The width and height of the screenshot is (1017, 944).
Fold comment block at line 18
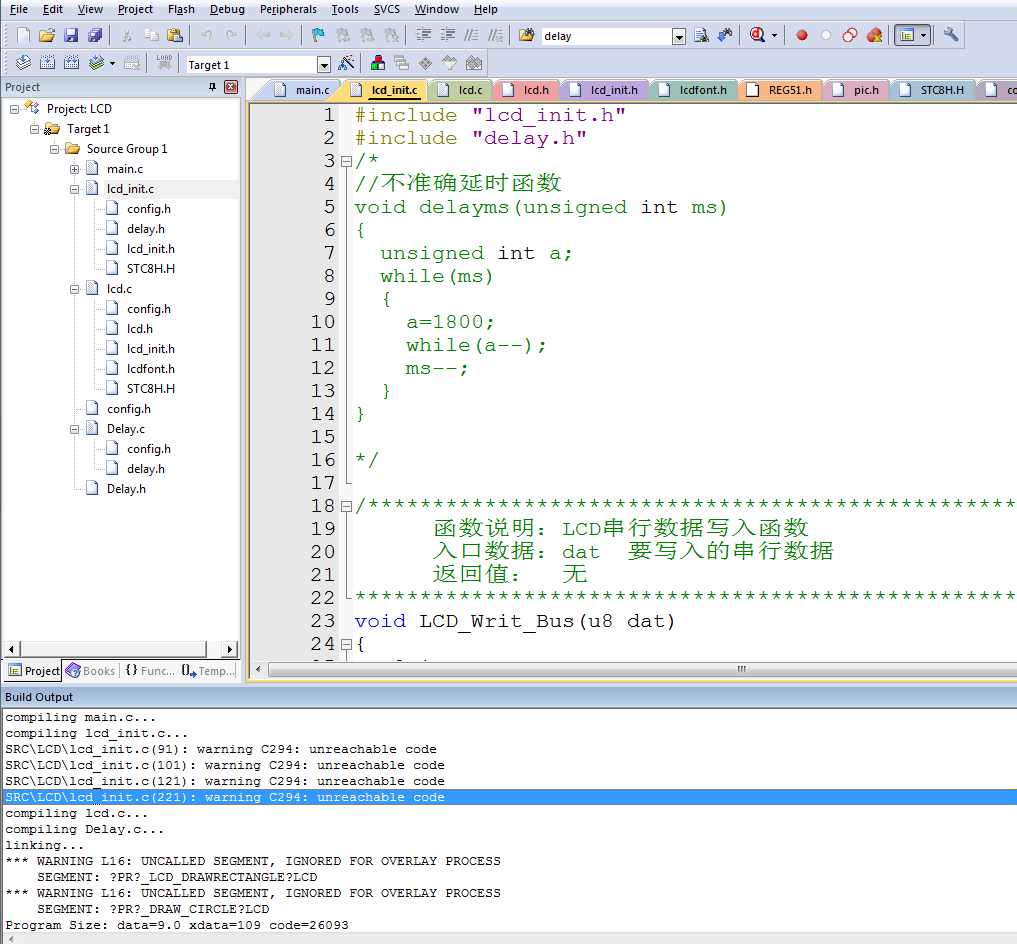pos(346,506)
